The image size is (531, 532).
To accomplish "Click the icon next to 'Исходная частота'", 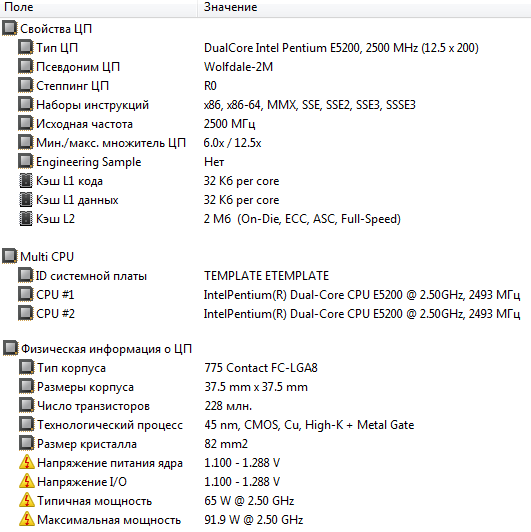I will pos(25,123).
